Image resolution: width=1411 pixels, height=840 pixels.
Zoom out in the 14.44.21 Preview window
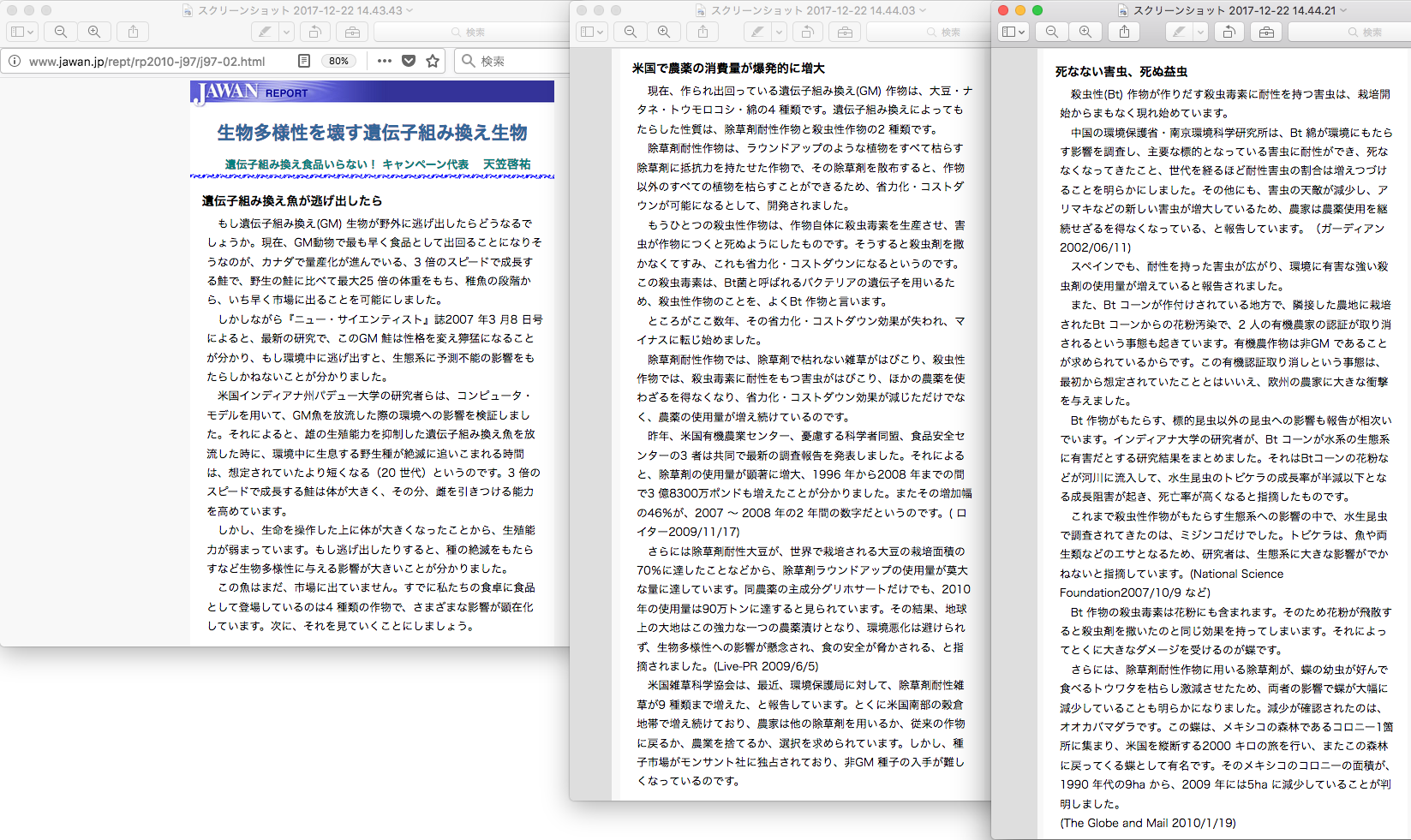click(1052, 32)
